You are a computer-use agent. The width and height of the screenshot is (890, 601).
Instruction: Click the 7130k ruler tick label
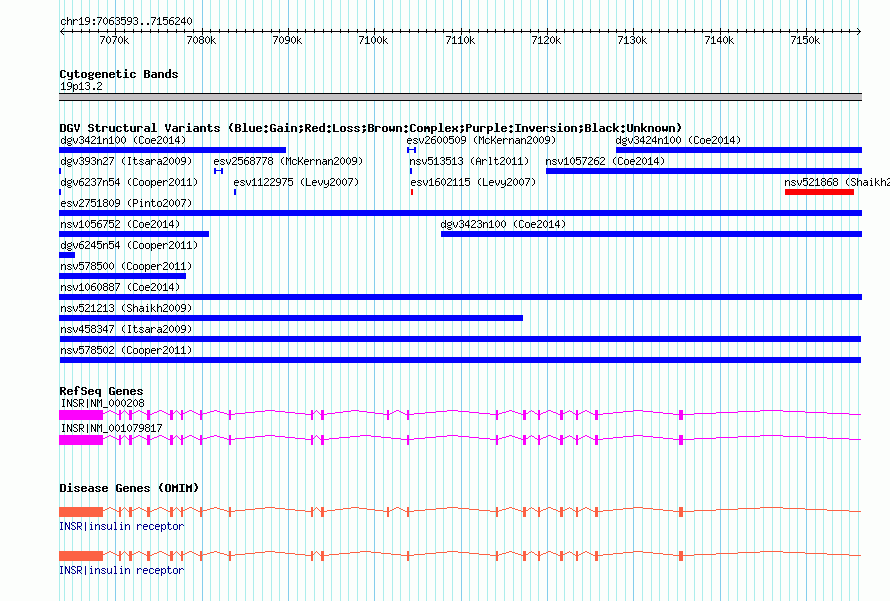pyautogui.click(x=632, y=40)
